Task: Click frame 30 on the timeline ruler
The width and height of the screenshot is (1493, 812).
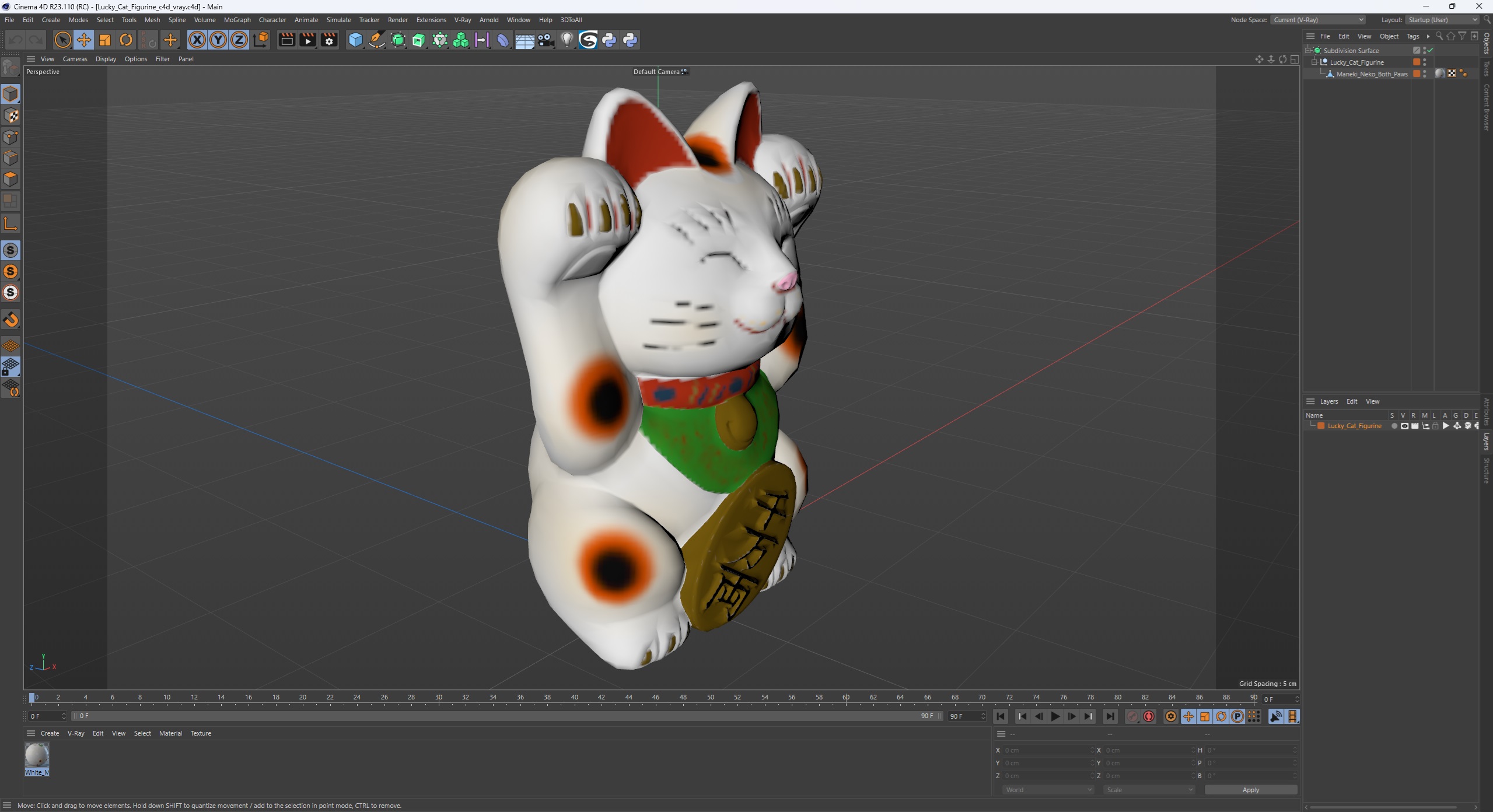Action: [x=439, y=698]
